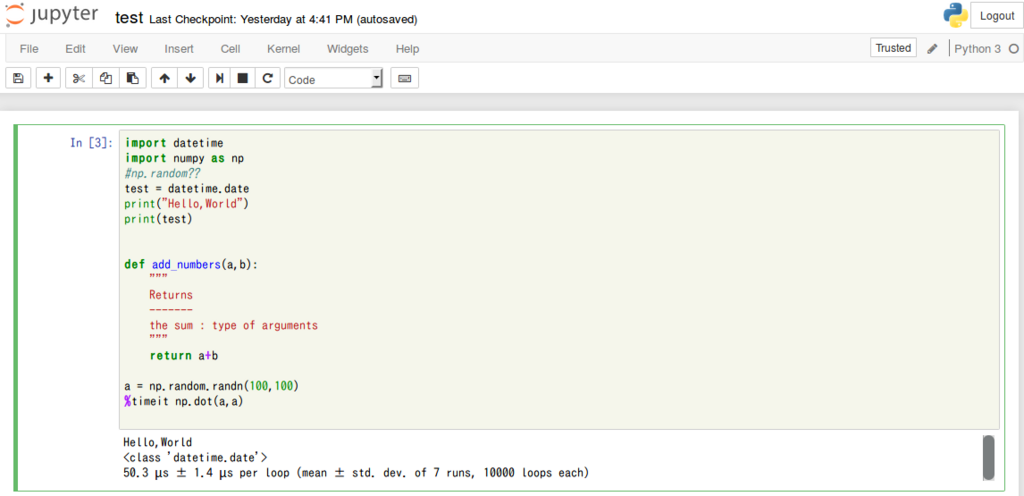Insert a cell below with plus icon
Image resolution: width=1024 pixels, height=496 pixels.
[x=48, y=78]
